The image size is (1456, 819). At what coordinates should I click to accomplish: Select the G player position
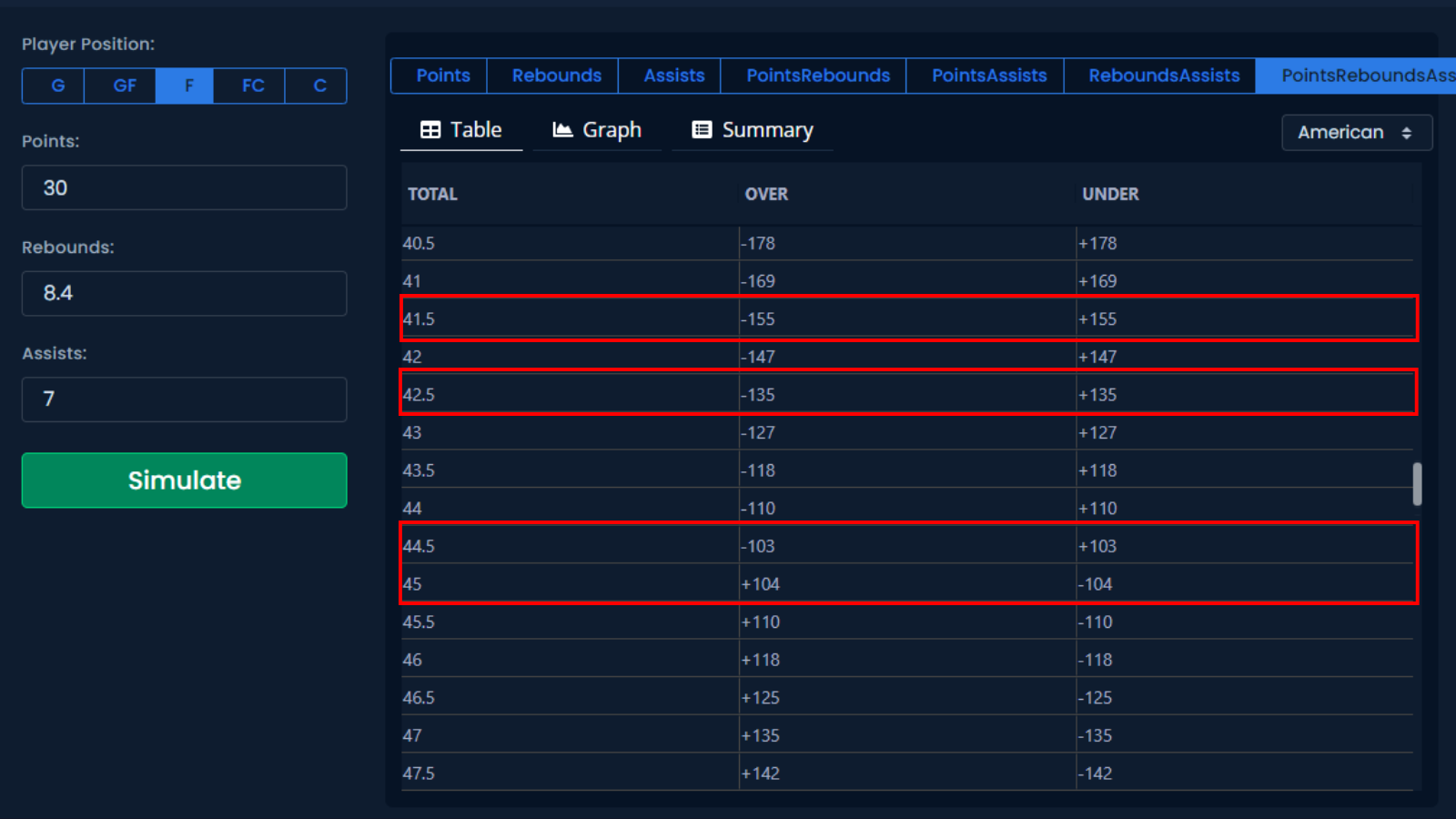coord(57,86)
